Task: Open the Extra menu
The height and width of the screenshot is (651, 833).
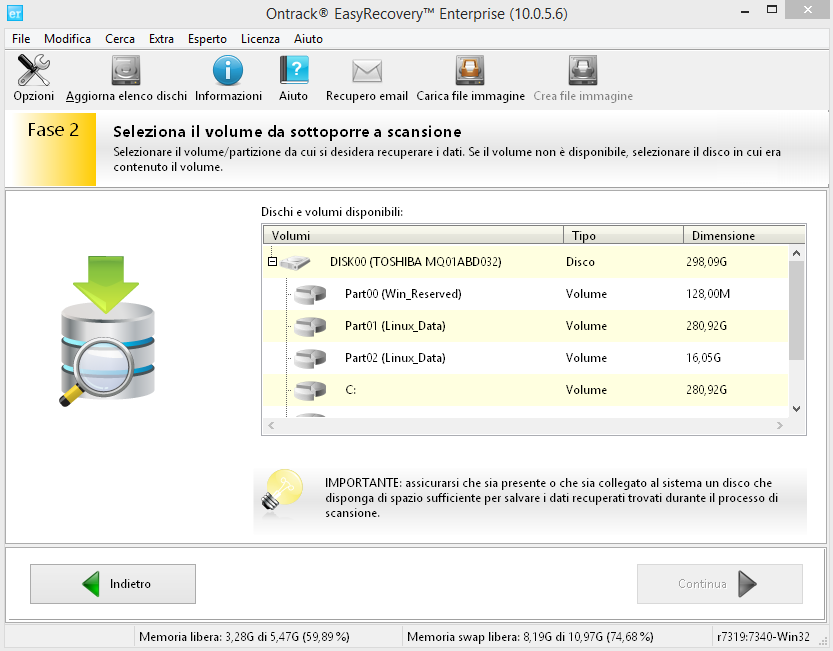Action: (x=162, y=39)
